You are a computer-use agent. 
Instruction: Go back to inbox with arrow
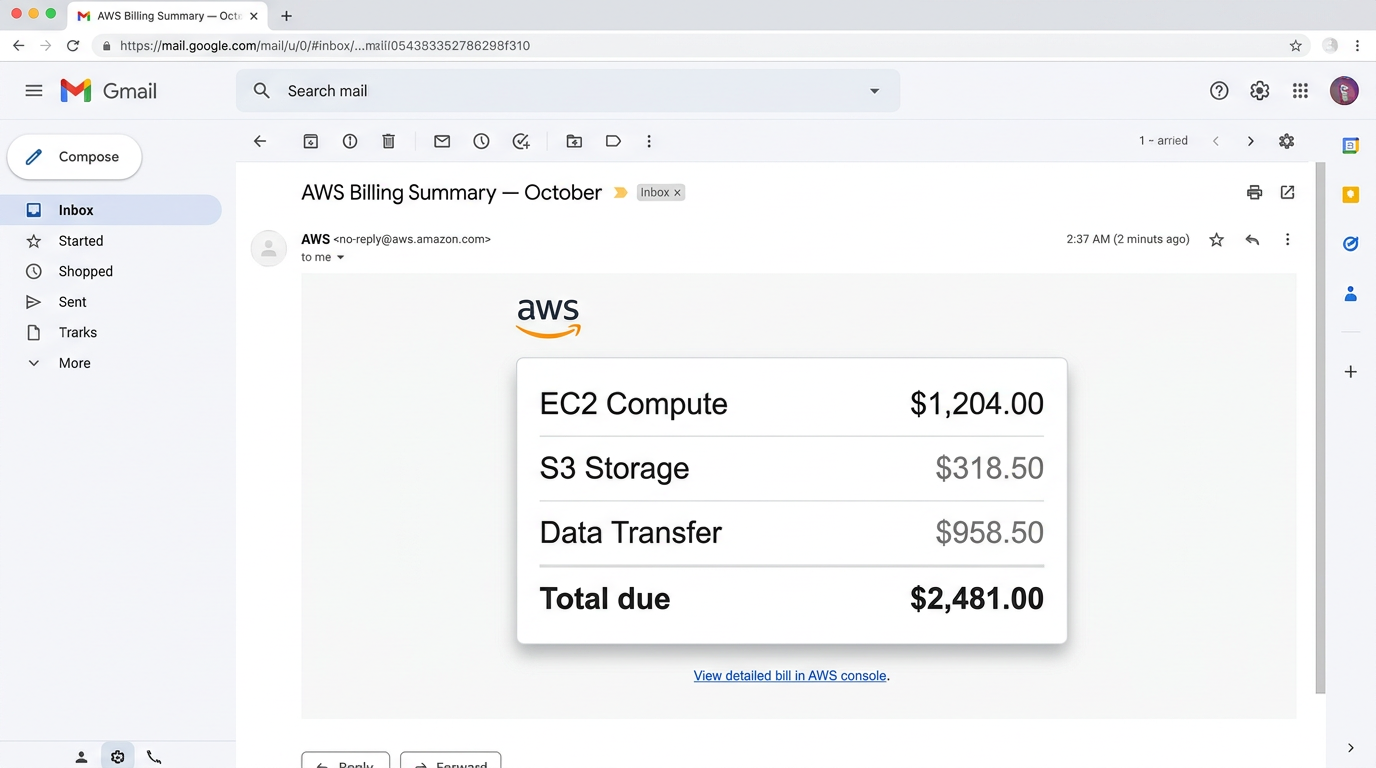click(260, 141)
